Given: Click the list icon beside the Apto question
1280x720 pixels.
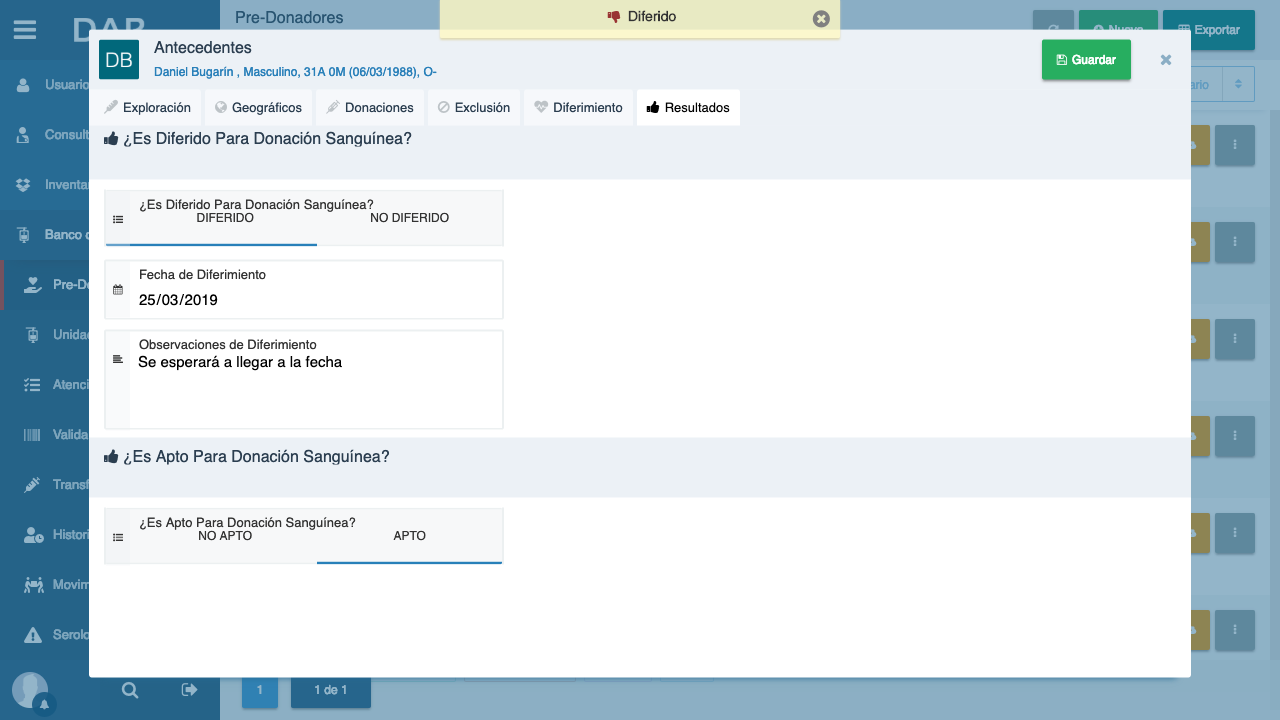Looking at the screenshot, I should (x=118, y=537).
